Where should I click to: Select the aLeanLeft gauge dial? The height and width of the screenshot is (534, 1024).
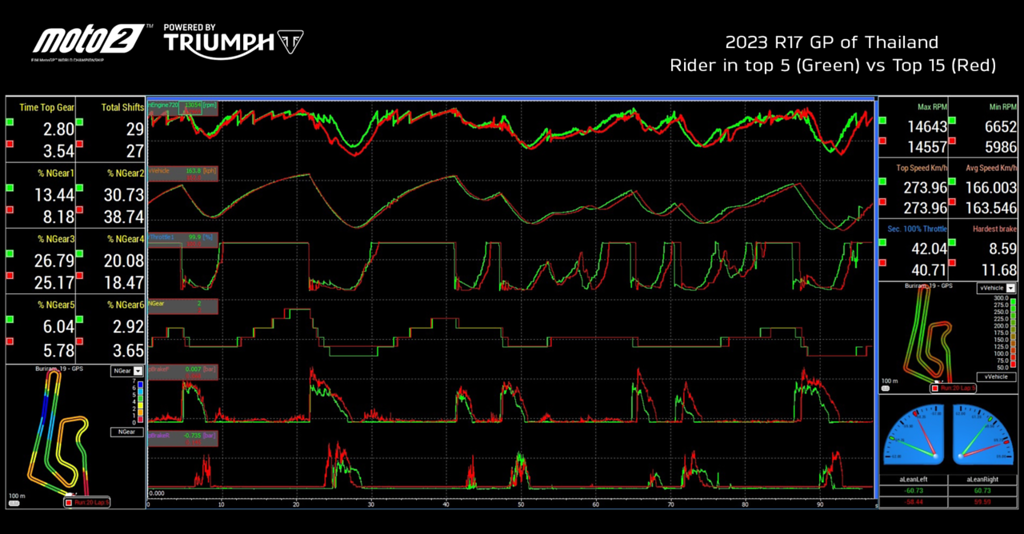tap(914, 435)
